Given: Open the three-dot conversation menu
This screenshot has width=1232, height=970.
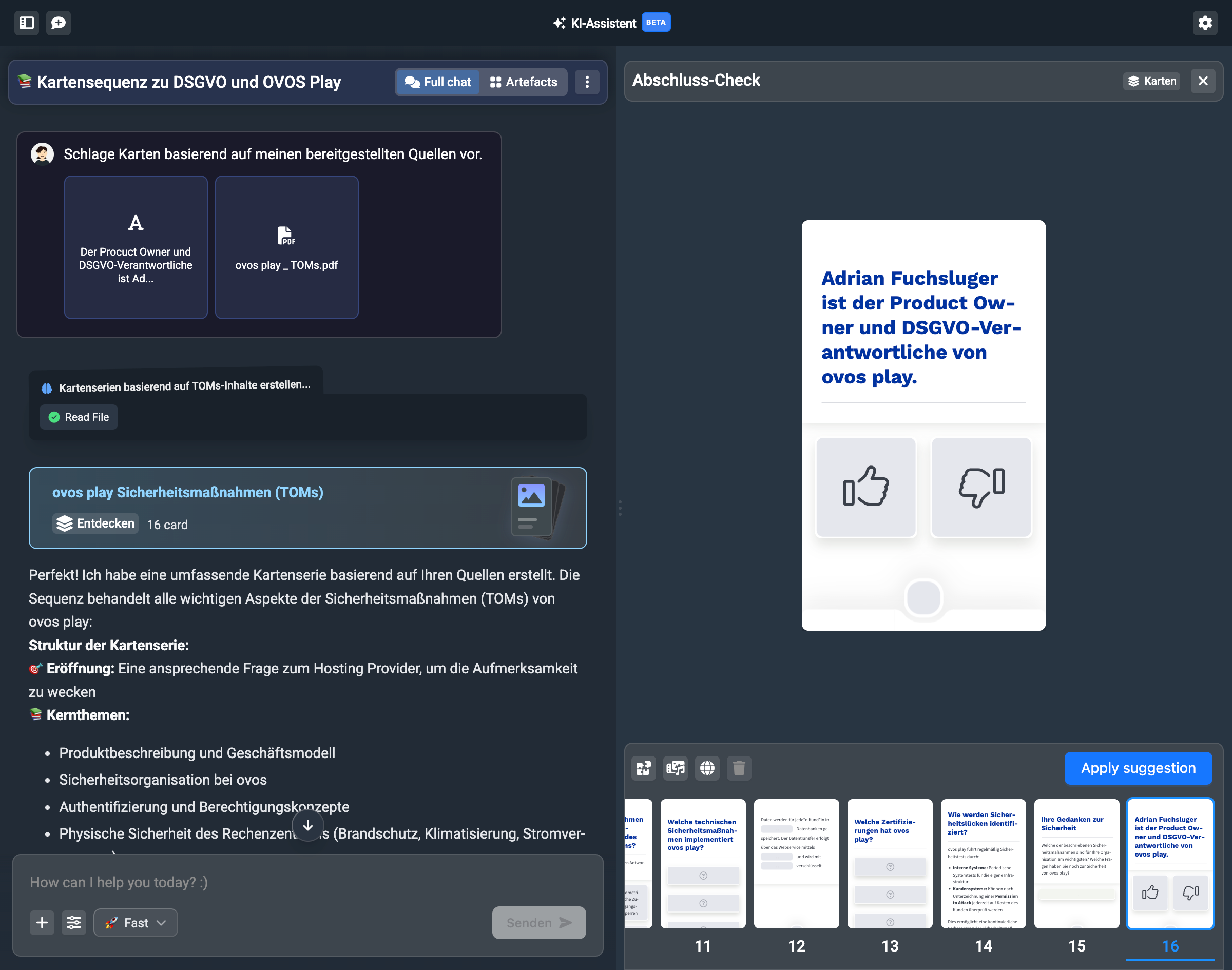Looking at the screenshot, I should (x=587, y=82).
